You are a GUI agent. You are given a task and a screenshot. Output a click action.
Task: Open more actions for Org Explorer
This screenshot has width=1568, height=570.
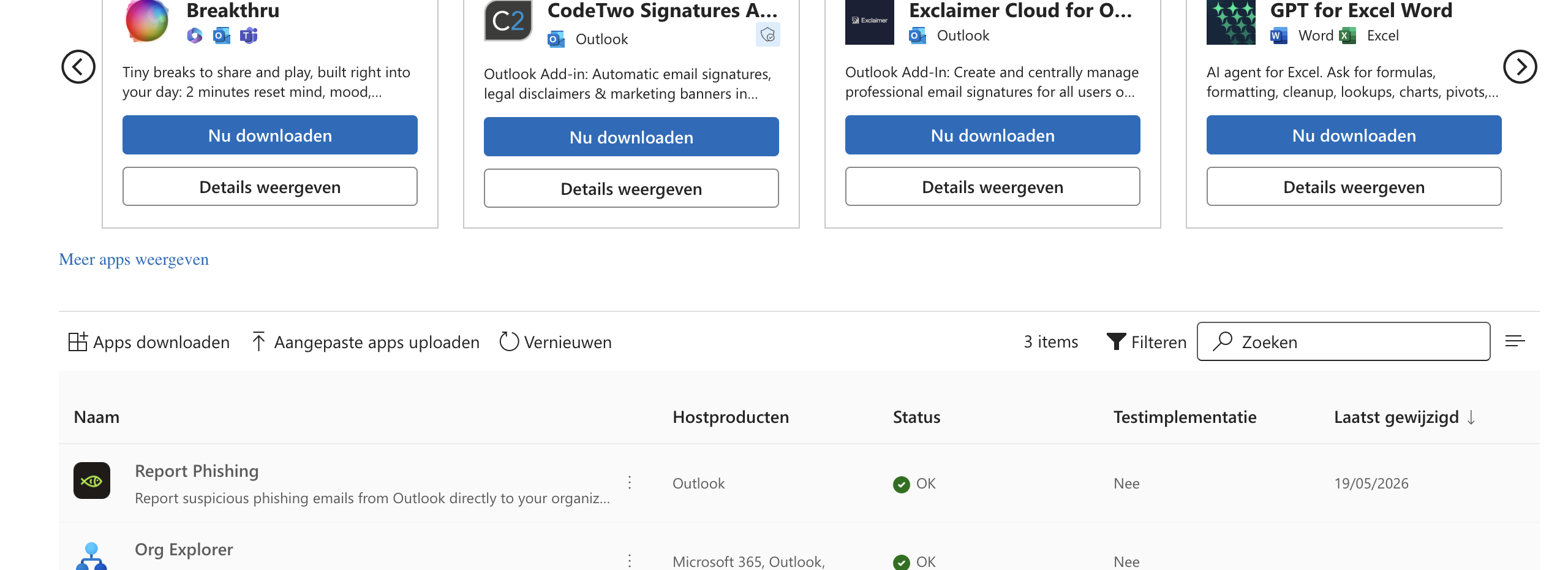pos(630,560)
